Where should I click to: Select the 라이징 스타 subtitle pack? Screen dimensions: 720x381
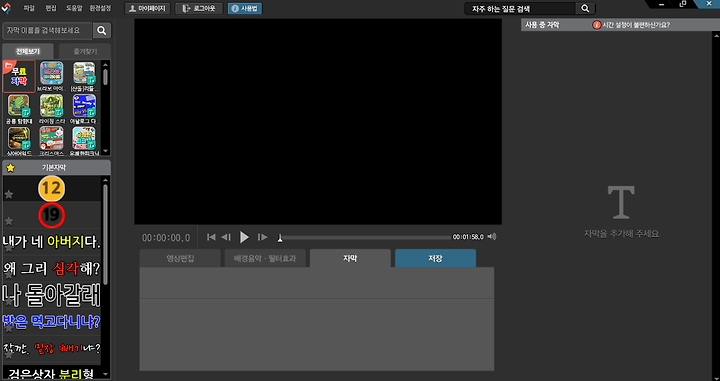coord(52,109)
